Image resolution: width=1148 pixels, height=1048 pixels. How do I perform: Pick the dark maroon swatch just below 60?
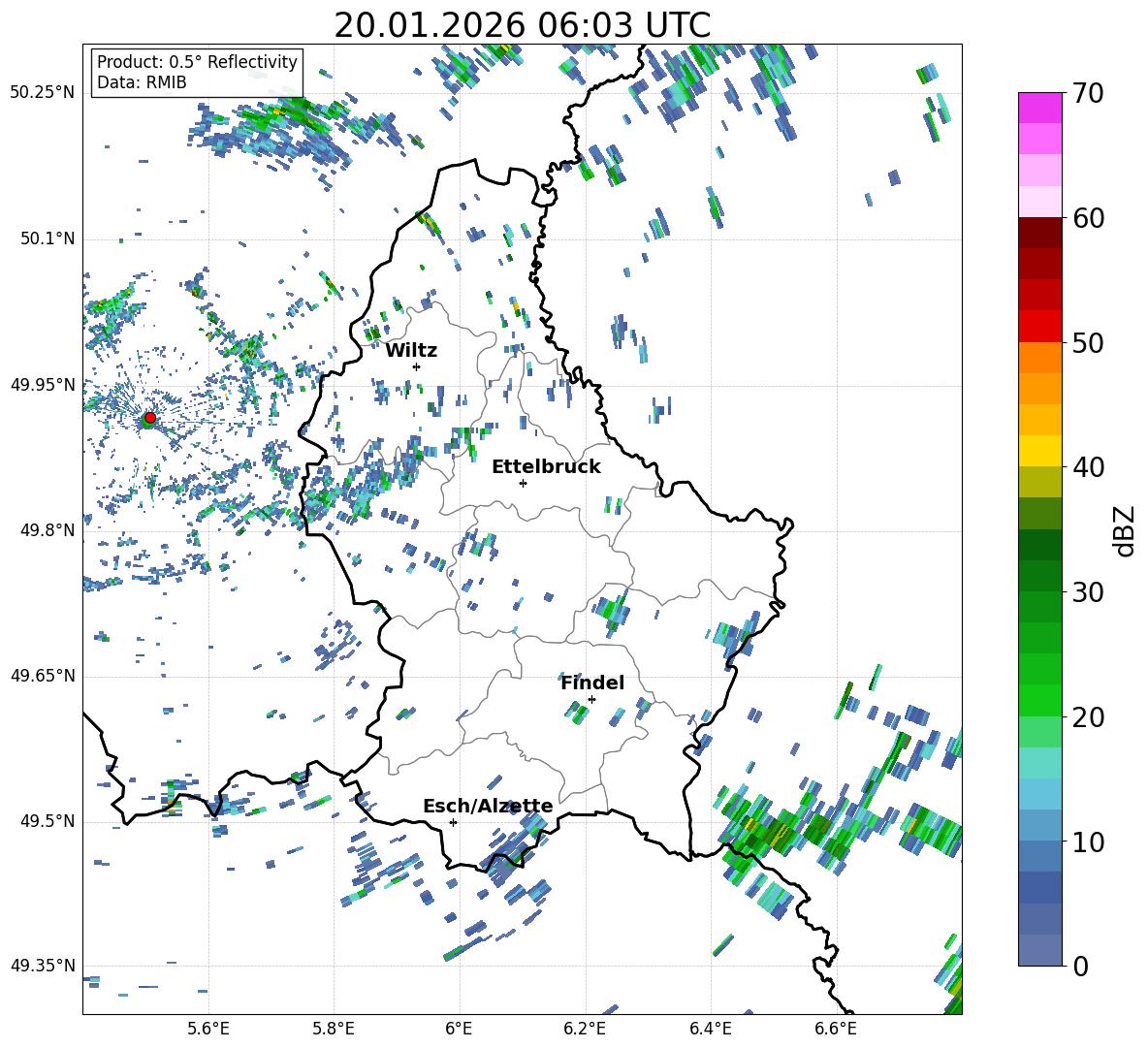coord(1040,233)
